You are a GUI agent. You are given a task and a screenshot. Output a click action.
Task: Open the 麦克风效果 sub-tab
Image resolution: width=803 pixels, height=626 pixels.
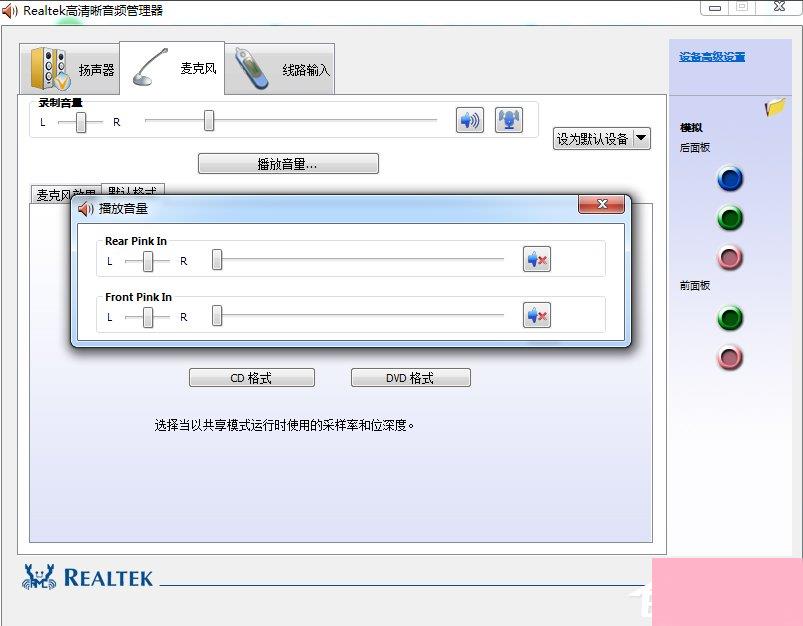[66, 195]
